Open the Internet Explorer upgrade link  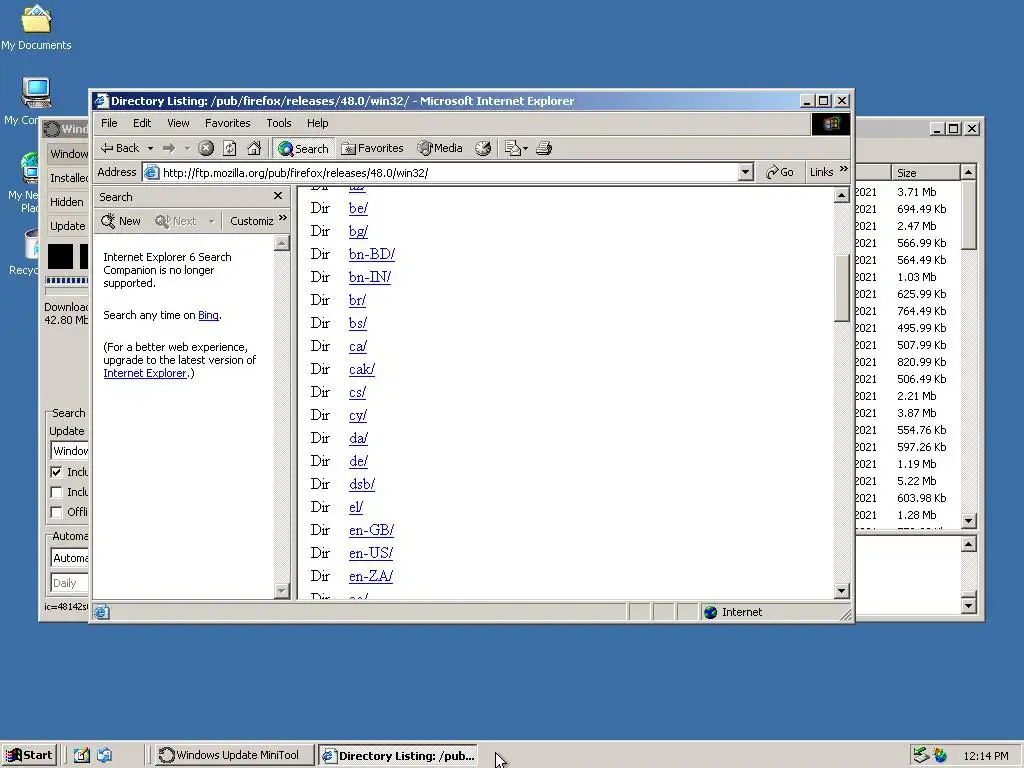tap(145, 373)
